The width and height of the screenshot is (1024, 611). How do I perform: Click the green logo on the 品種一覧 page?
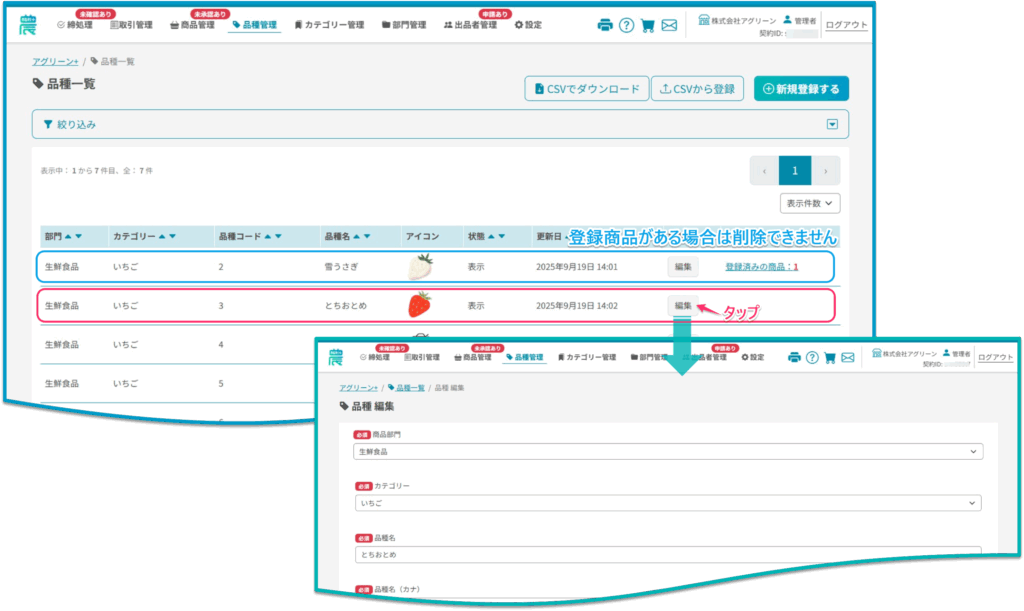coord(27,24)
